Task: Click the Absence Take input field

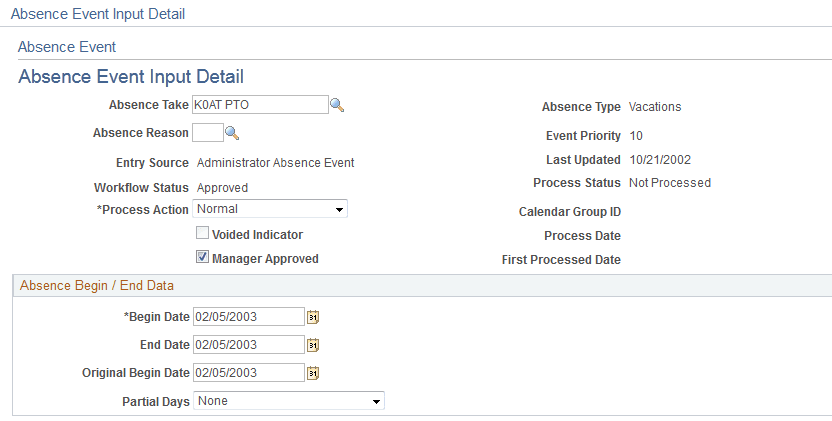Action: [259, 105]
